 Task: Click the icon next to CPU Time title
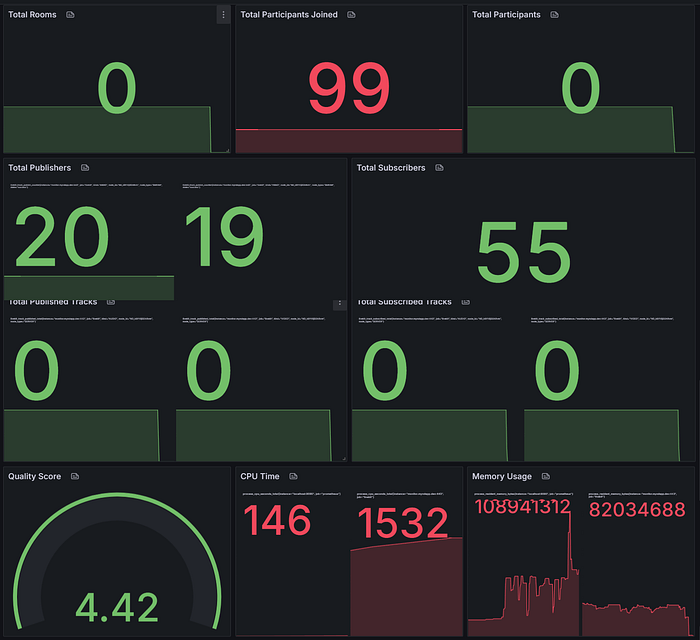click(293, 476)
